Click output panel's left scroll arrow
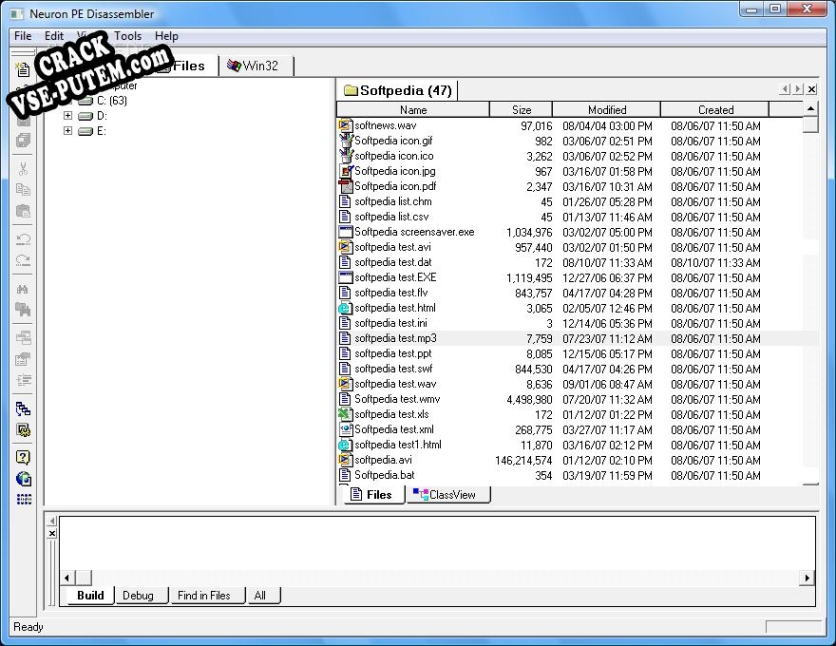The width and height of the screenshot is (836, 646). [x=67, y=578]
